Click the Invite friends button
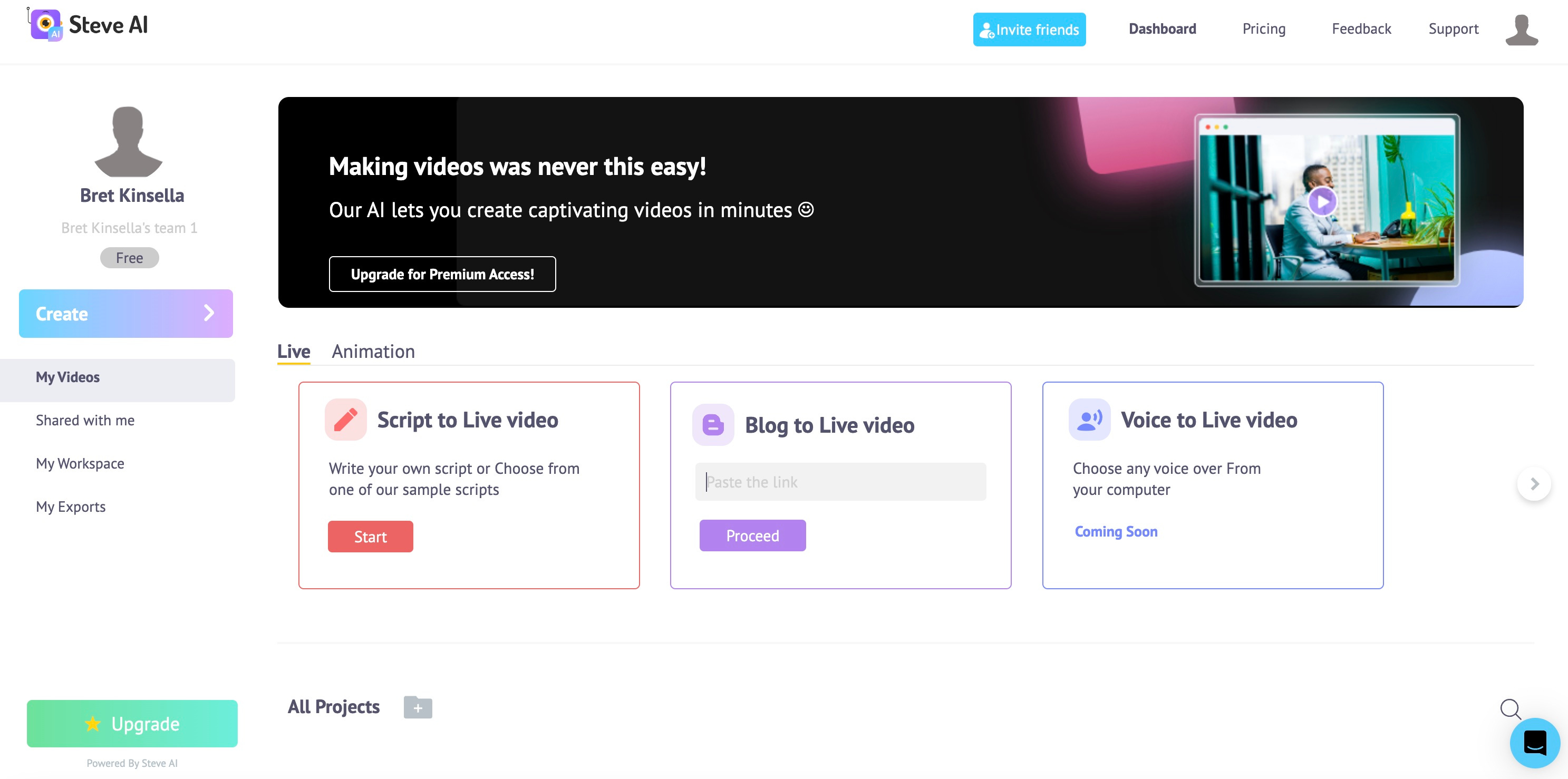This screenshot has width=1568, height=779. (1029, 30)
